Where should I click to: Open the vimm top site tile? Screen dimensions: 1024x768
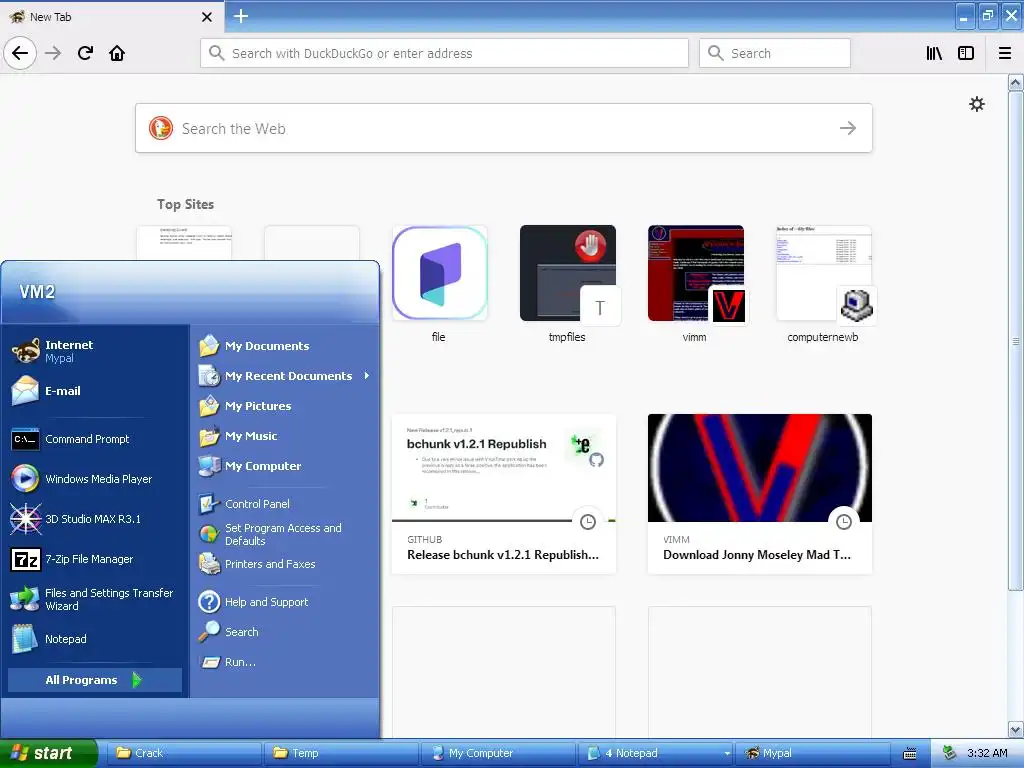point(696,284)
